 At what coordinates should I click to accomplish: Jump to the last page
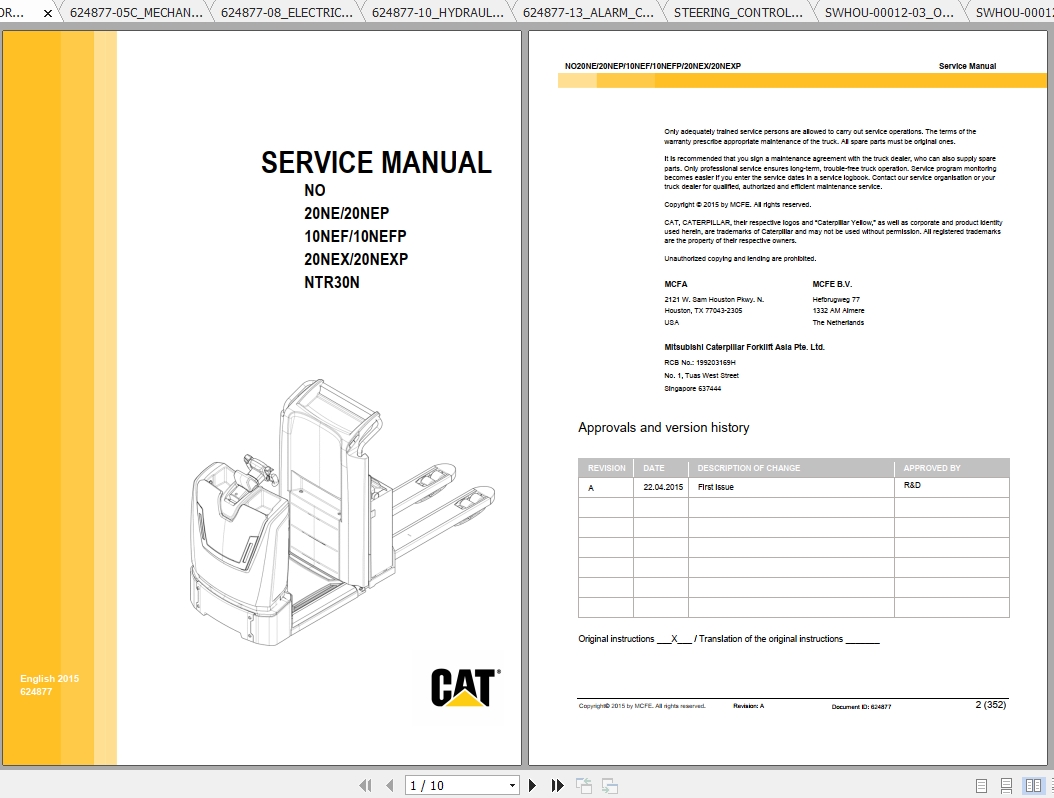[557, 785]
